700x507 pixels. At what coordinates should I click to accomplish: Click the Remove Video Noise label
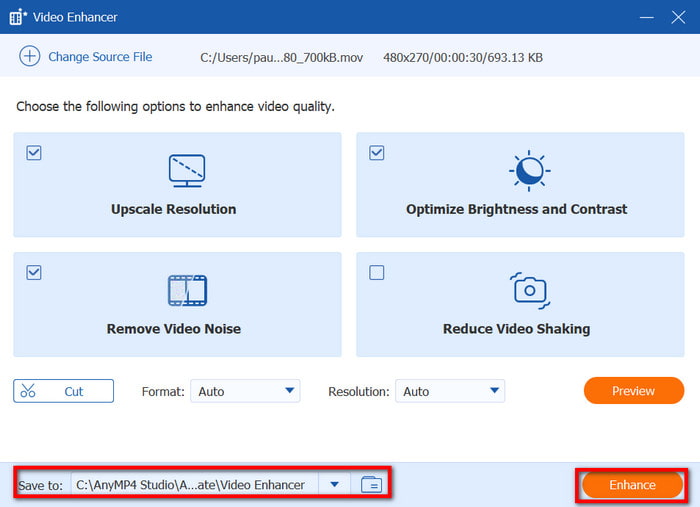pyautogui.click(x=174, y=329)
